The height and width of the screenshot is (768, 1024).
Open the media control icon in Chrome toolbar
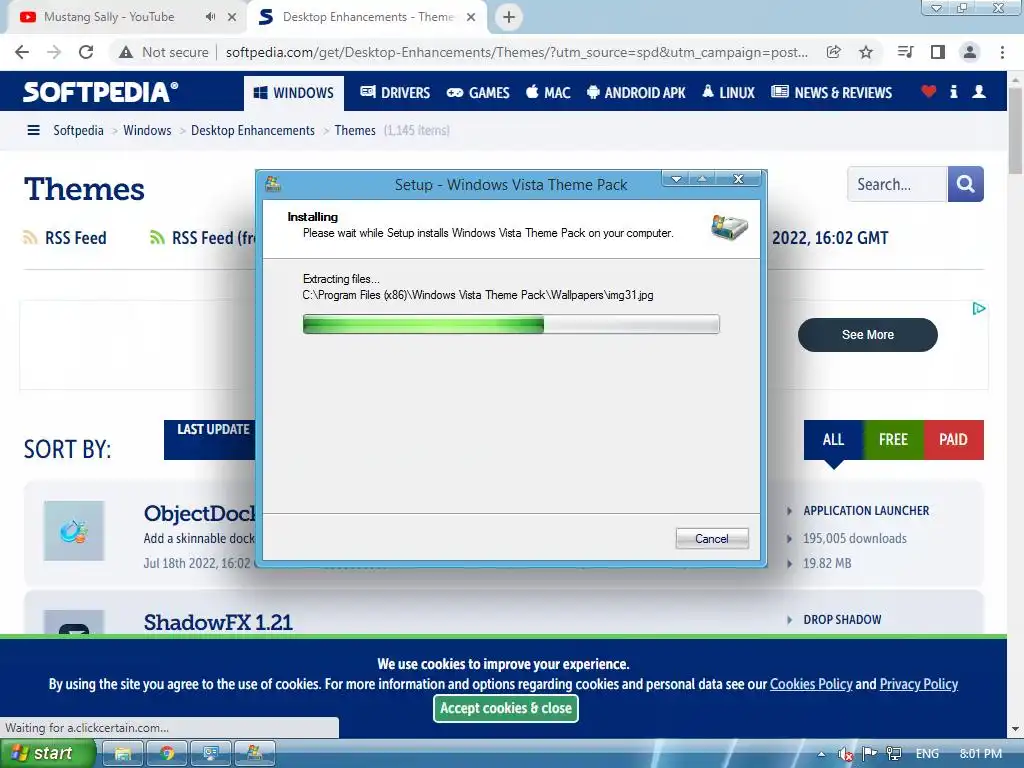905,52
